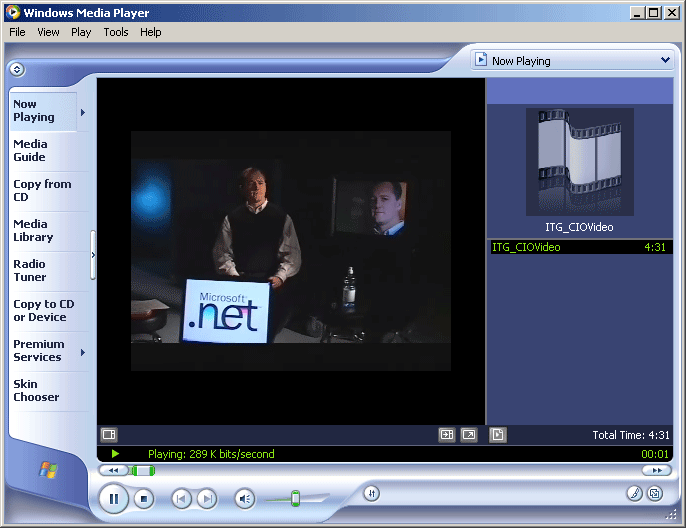686x528 pixels.
Task: Click the Previous track button
Action: pos(181,499)
